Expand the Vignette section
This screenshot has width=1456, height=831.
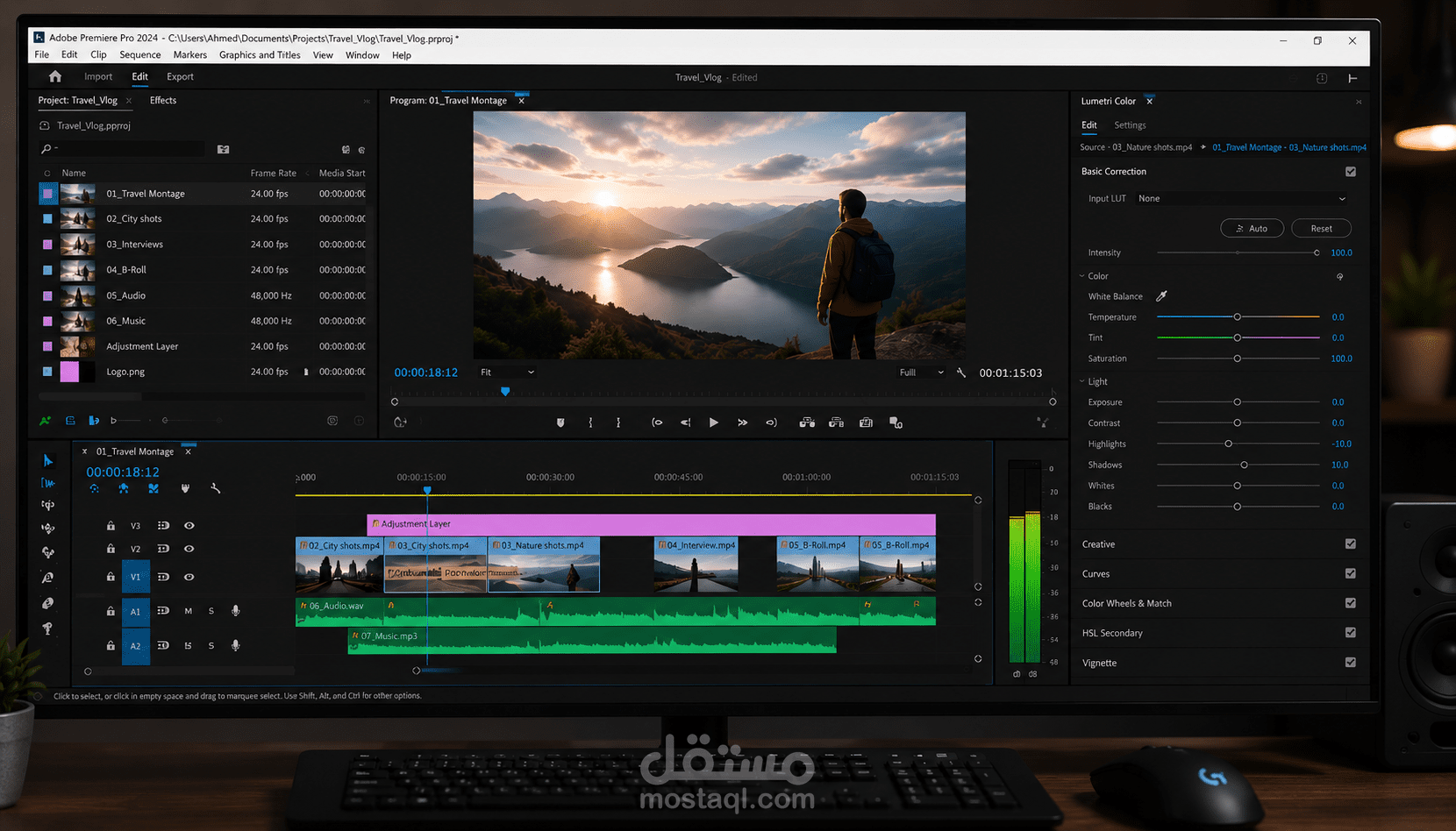point(1100,663)
